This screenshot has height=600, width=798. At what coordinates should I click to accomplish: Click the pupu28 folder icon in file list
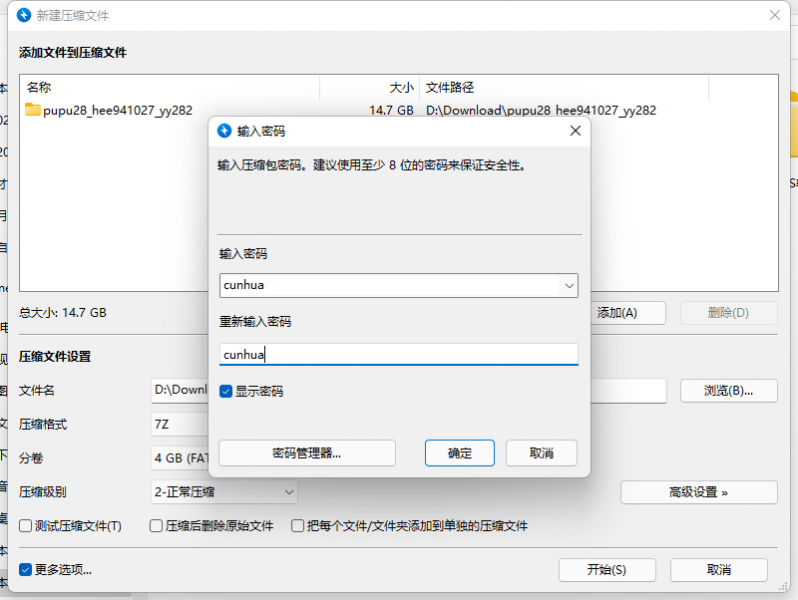(33, 110)
